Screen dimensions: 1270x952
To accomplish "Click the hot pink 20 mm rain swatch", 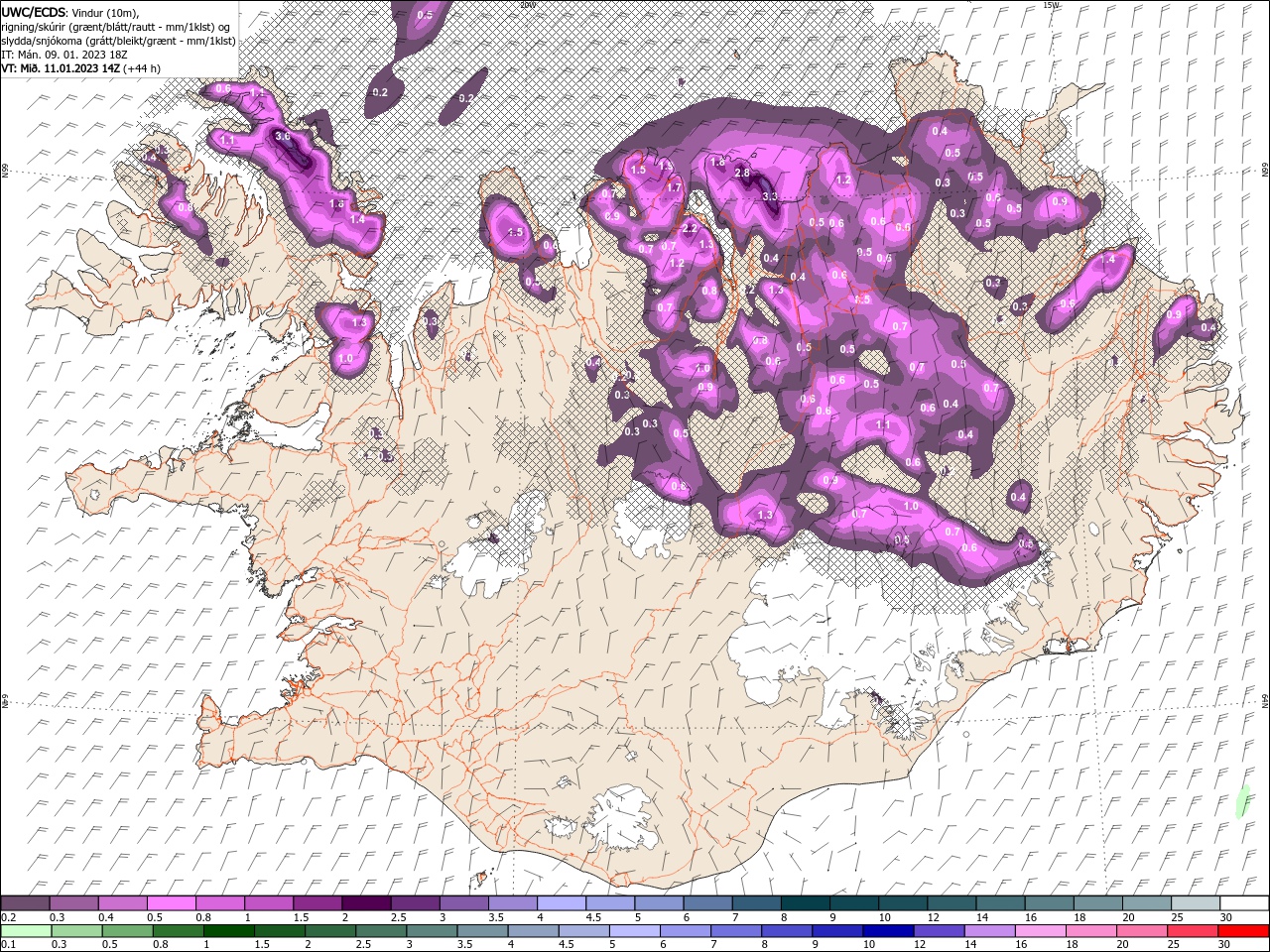I will pyautogui.click(x=1141, y=931).
